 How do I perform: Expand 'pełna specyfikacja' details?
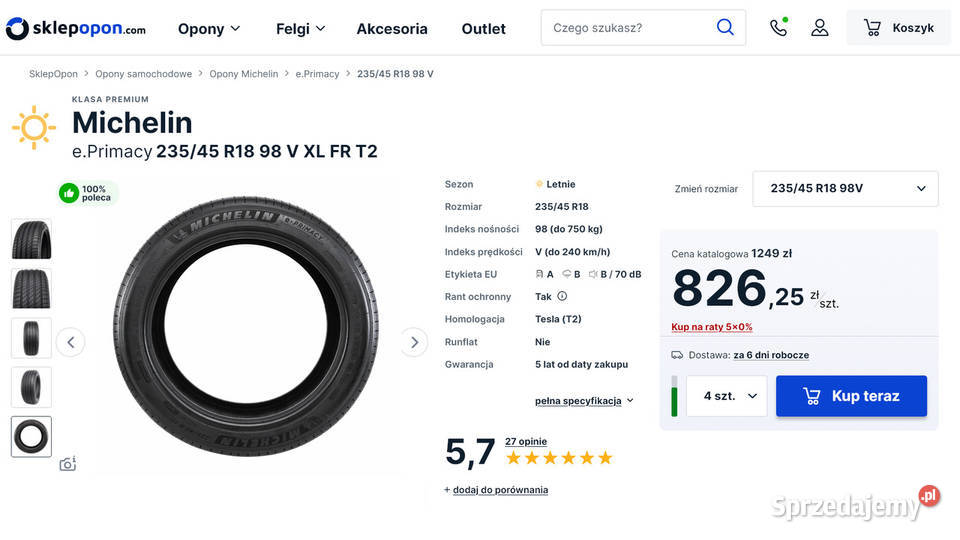point(584,401)
